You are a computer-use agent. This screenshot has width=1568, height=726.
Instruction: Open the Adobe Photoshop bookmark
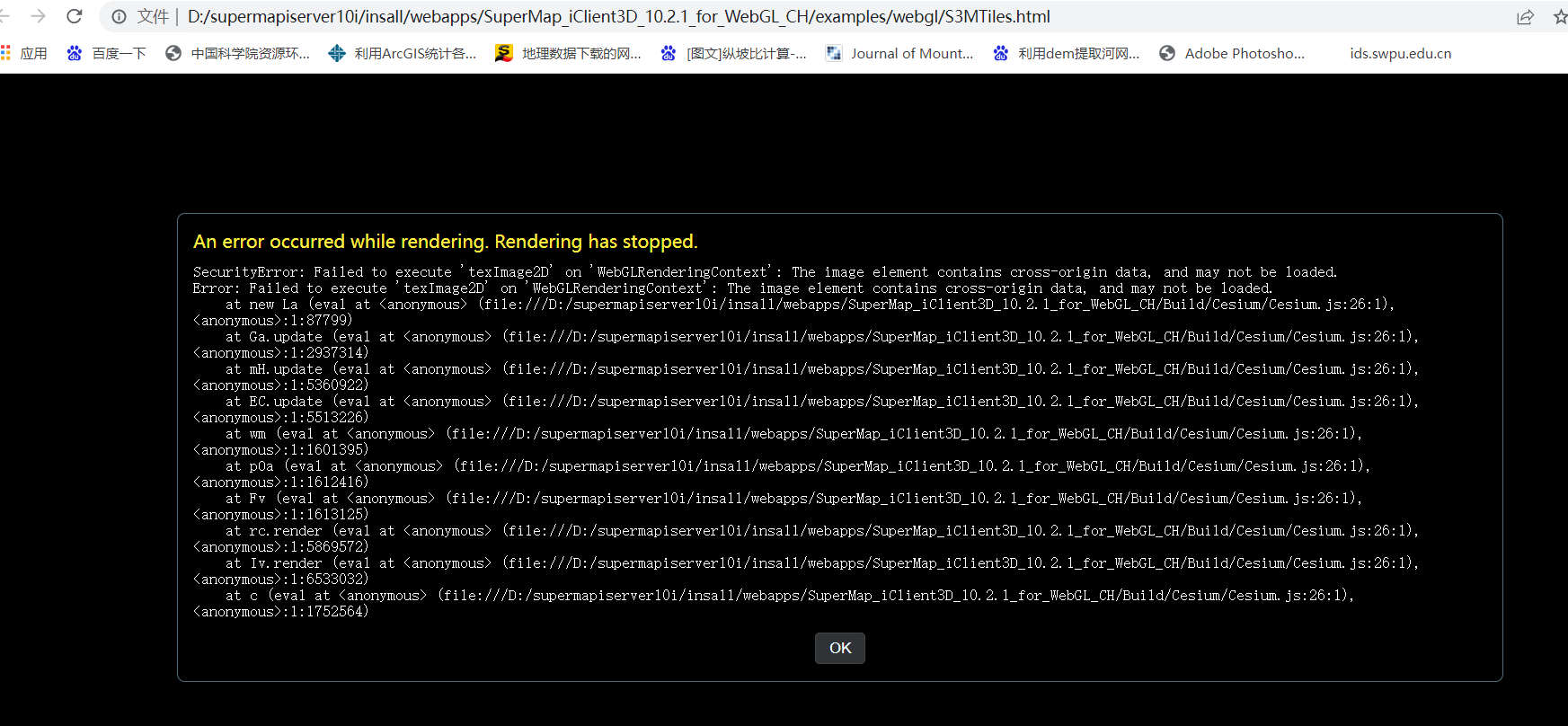pyautogui.click(x=1232, y=53)
